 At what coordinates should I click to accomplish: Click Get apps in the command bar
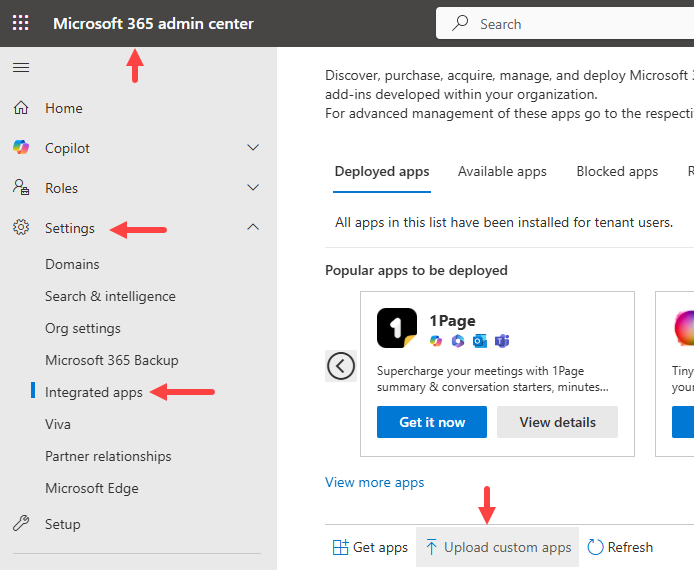(370, 547)
